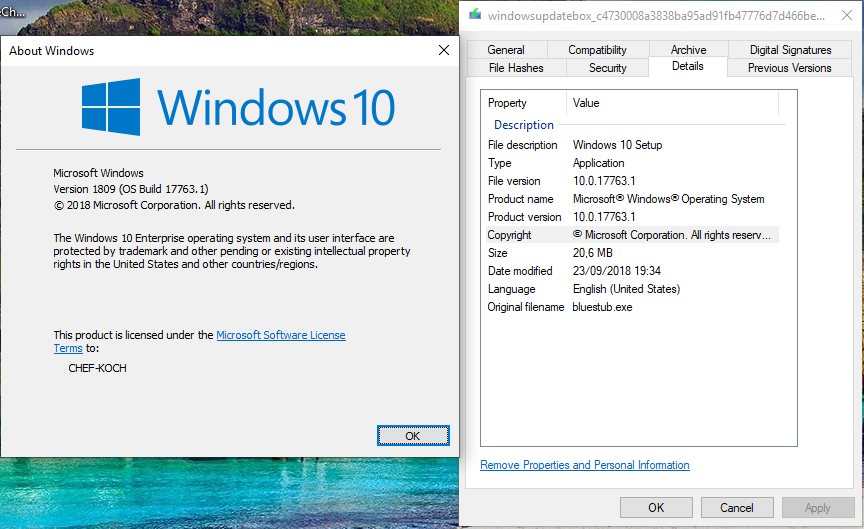Click the Version 1809 OS Build text
Image resolution: width=864 pixels, height=529 pixels.
[131, 189]
